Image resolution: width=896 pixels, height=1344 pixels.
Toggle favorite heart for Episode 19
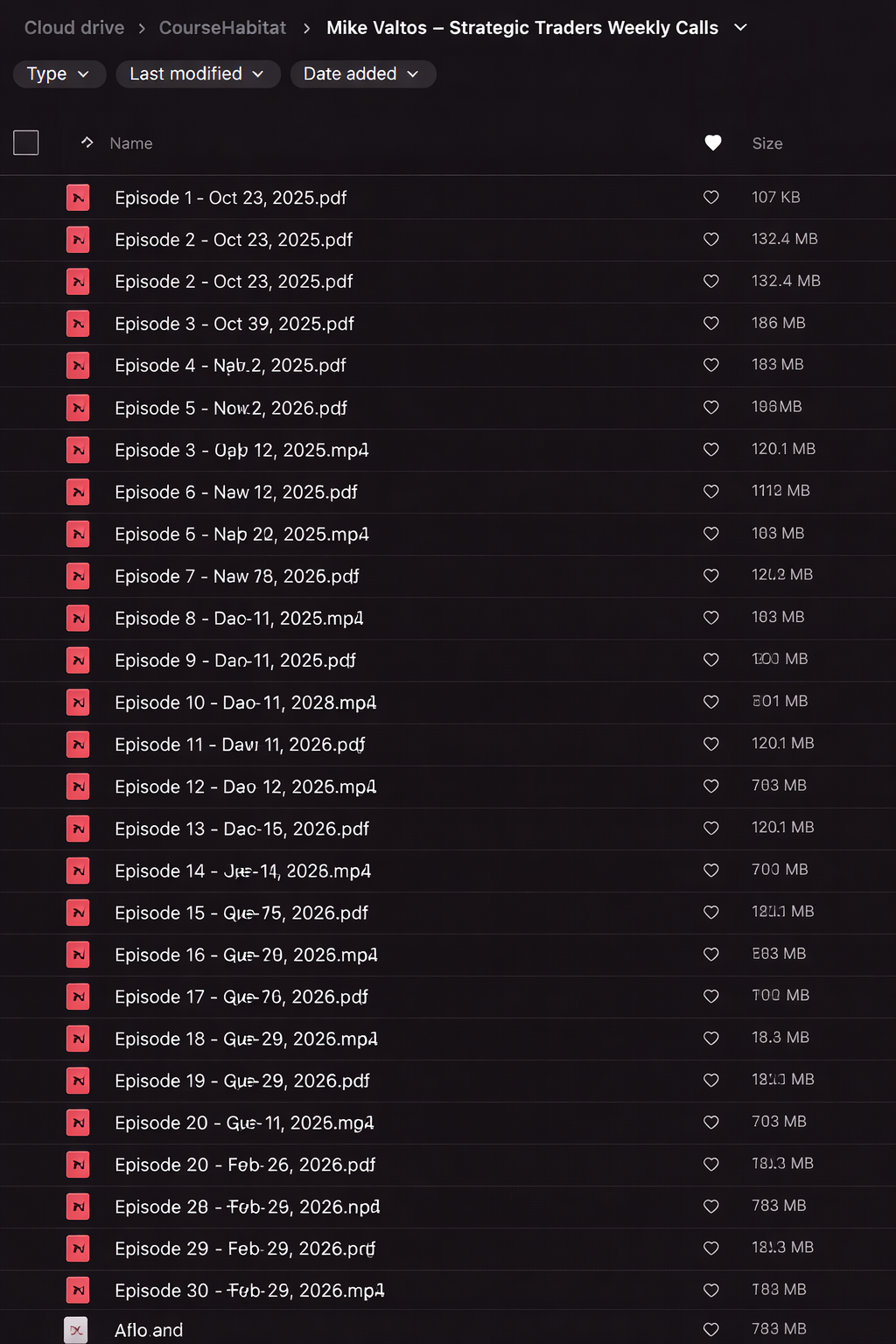(711, 1081)
